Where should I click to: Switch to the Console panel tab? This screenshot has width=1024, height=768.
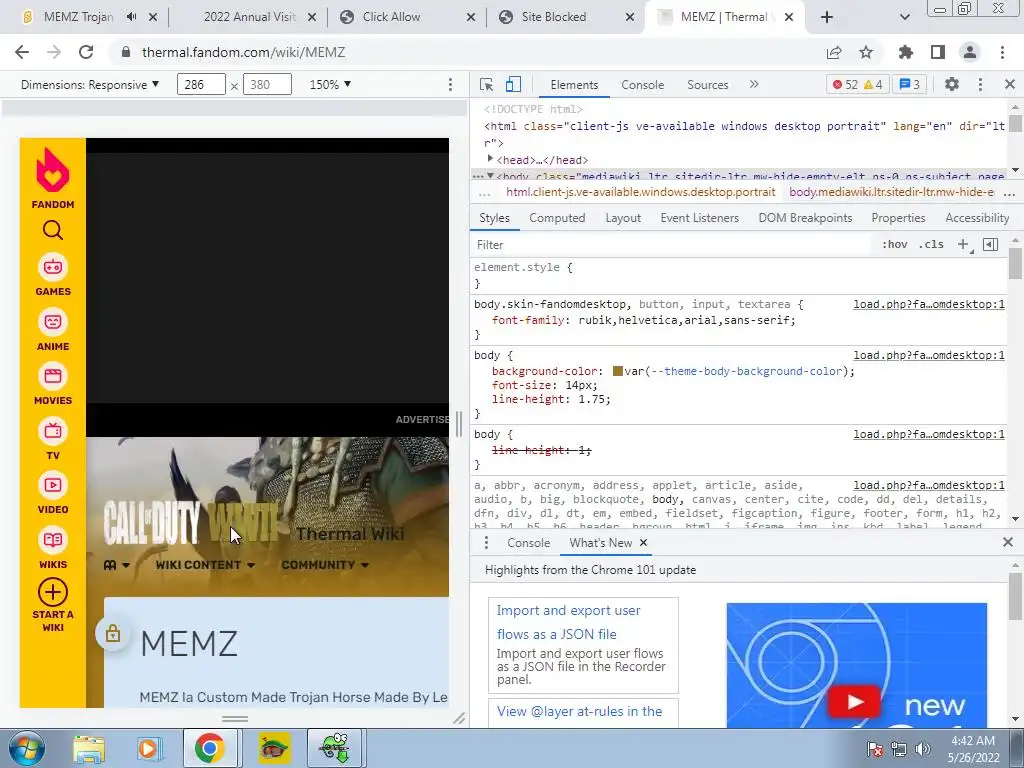click(x=642, y=84)
